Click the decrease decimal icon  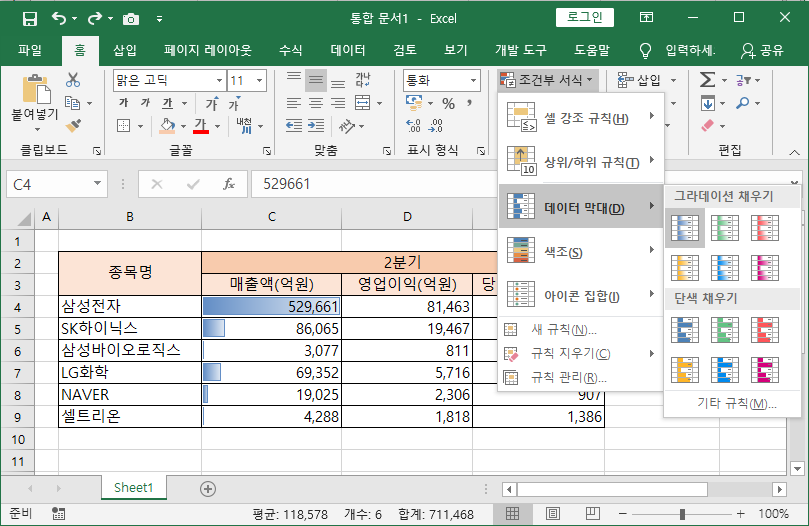pos(436,125)
